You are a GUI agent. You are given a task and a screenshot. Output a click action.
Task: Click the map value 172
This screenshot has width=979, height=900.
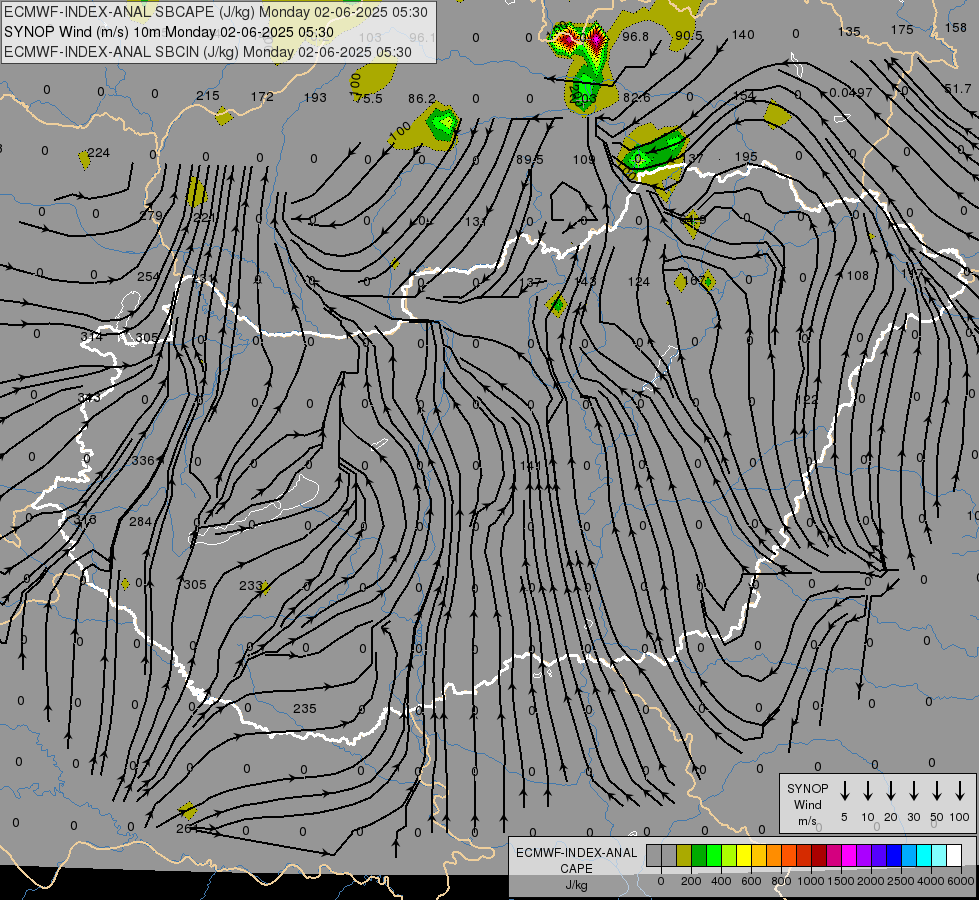pos(262,96)
